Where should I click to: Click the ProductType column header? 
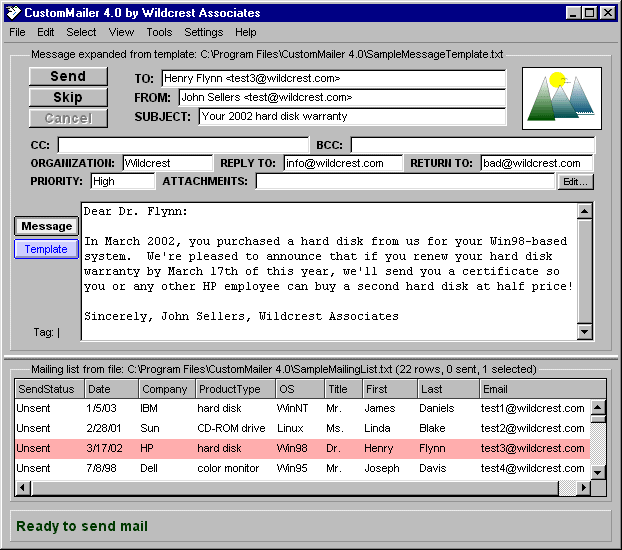pos(236,389)
